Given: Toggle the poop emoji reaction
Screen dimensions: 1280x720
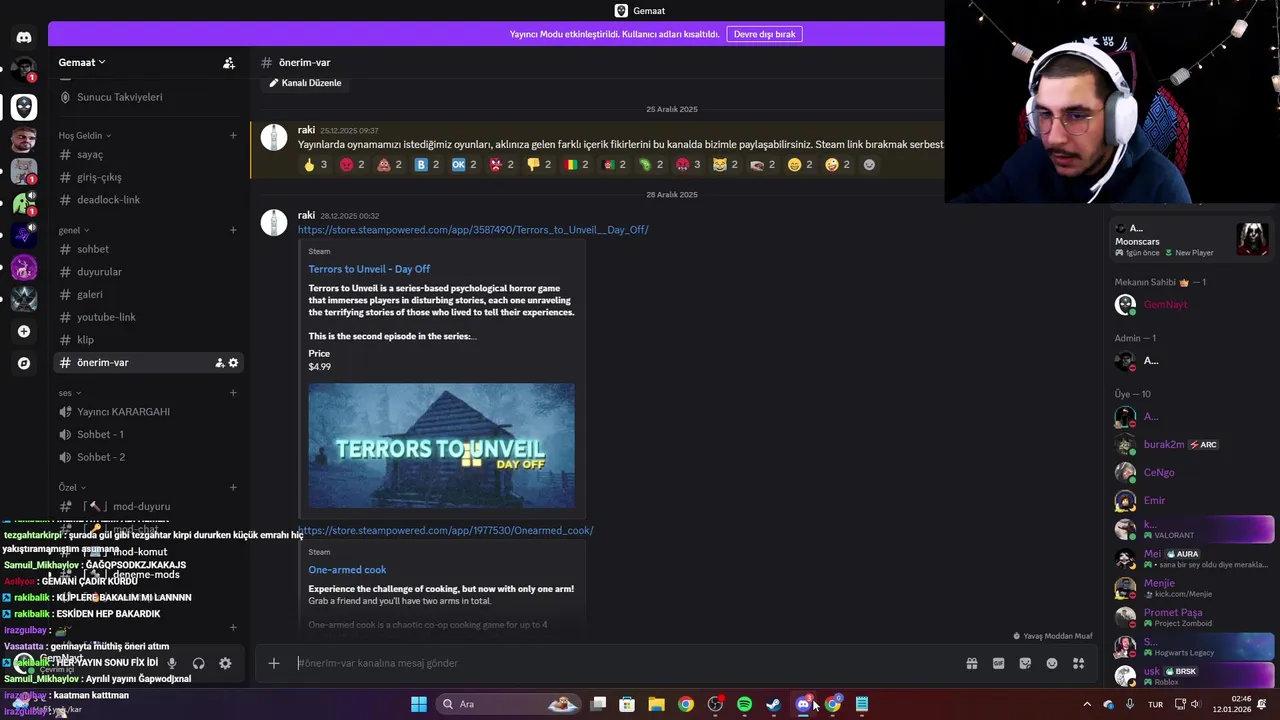Looking at the screenshot, I should pos(390,165).
